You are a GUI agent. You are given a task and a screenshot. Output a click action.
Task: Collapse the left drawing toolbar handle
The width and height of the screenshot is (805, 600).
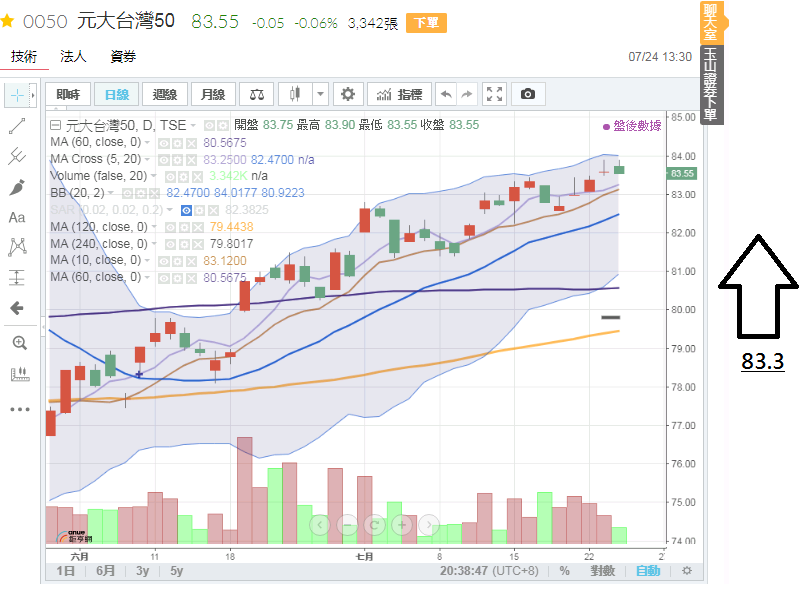[43, 326]
